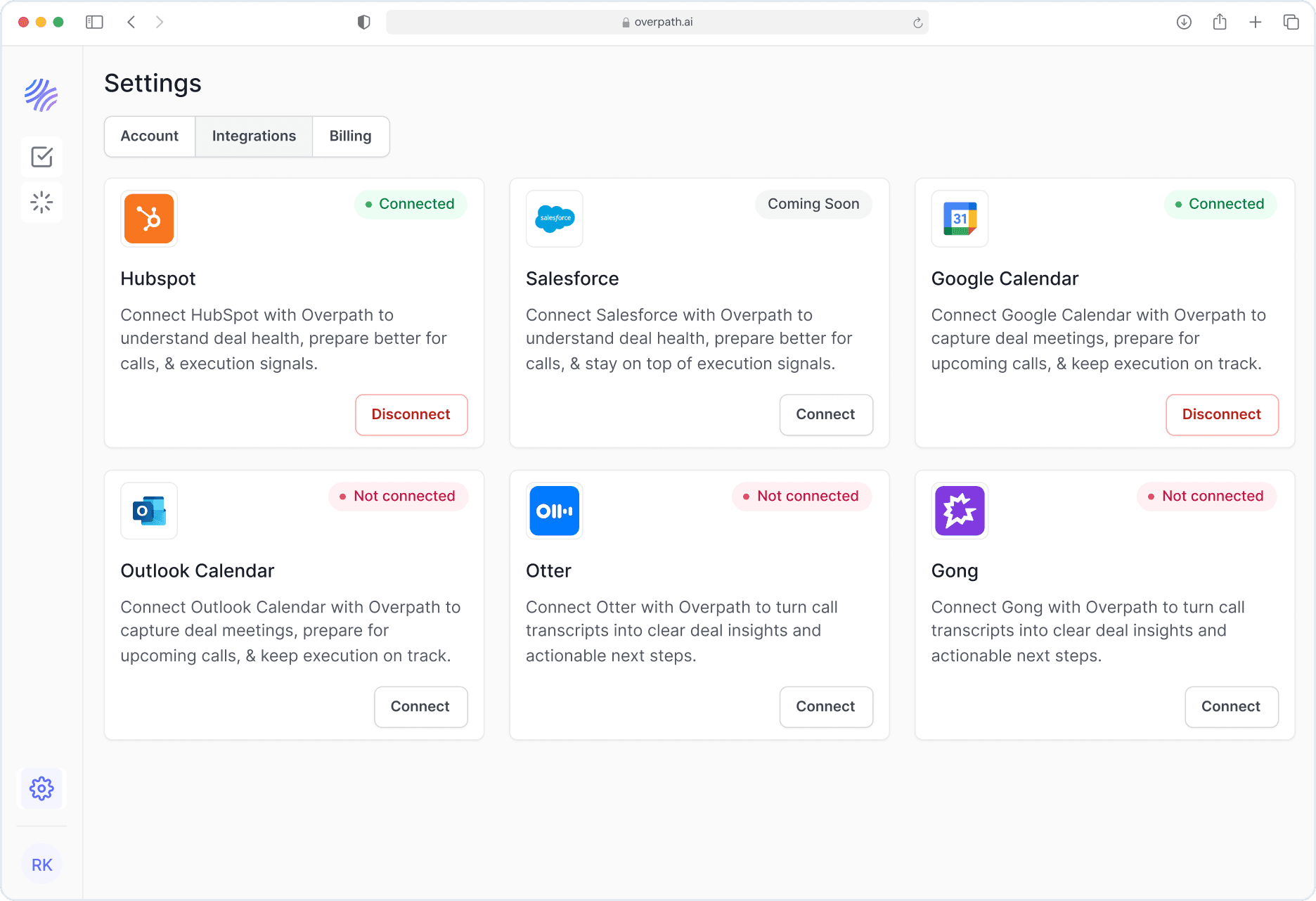Click the Hubspot description text
Image resolution: width=1316 pixels, height=901 pixels.
pyautogui.click(x=283, y=339)
